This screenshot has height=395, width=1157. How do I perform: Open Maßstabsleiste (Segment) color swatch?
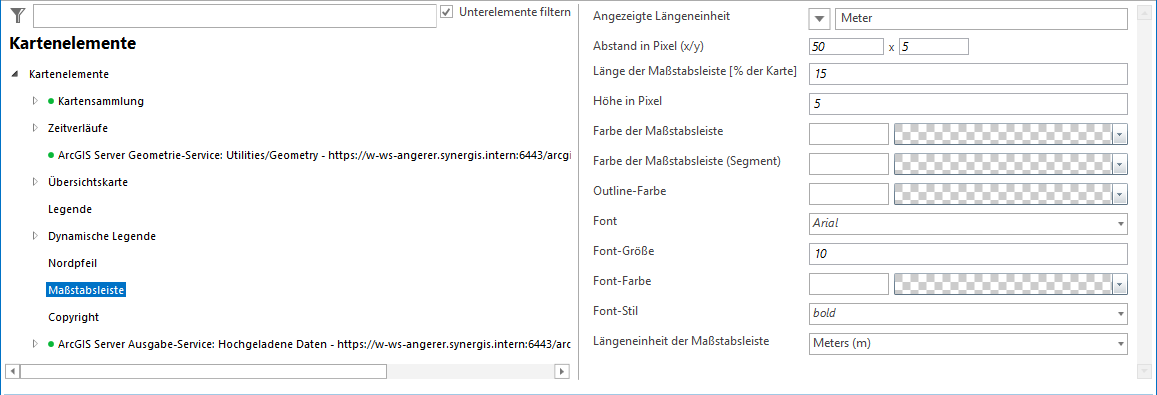pyautogui.click(x=1003, y=164)
